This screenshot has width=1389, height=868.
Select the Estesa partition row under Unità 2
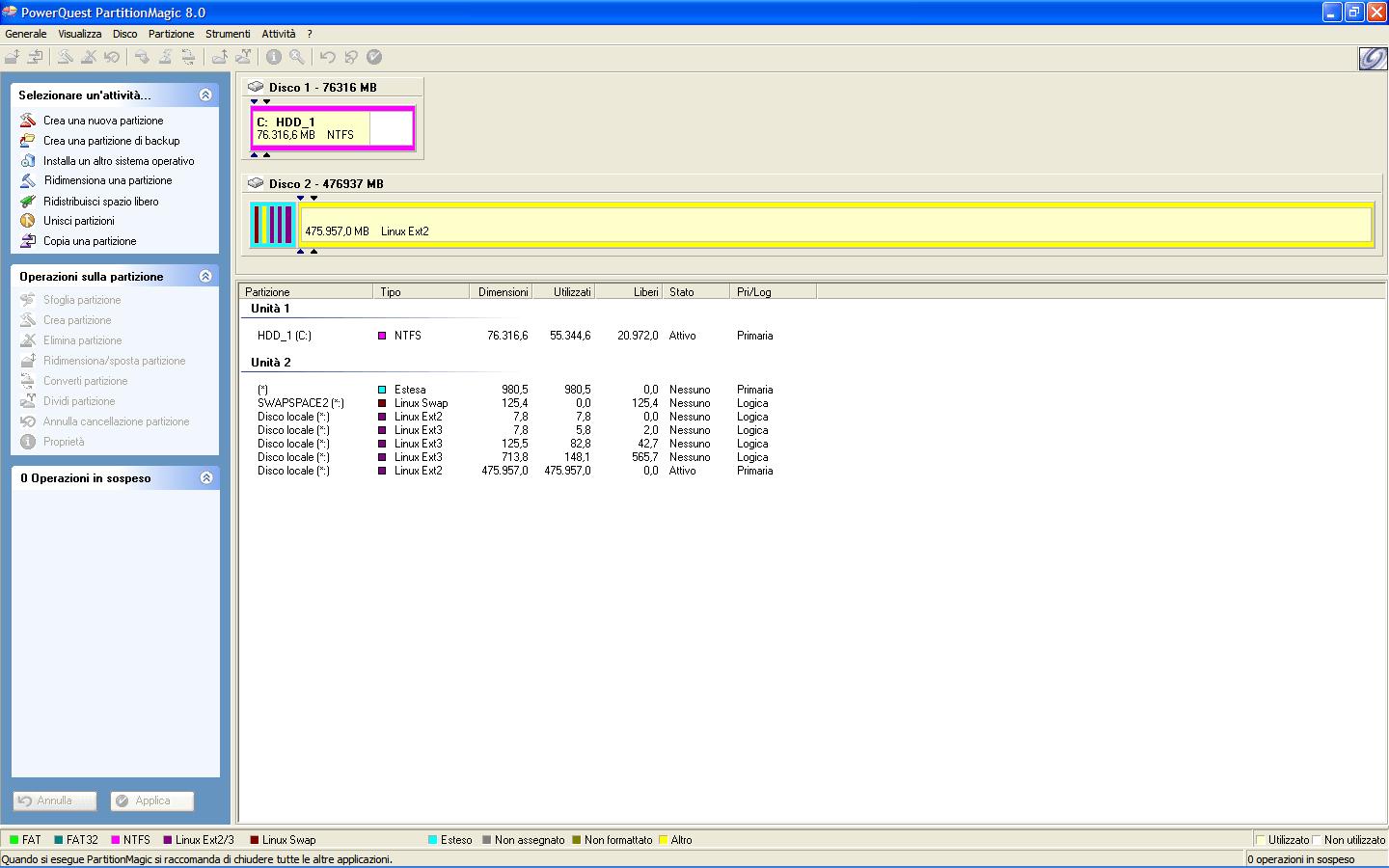click(515, 390)
